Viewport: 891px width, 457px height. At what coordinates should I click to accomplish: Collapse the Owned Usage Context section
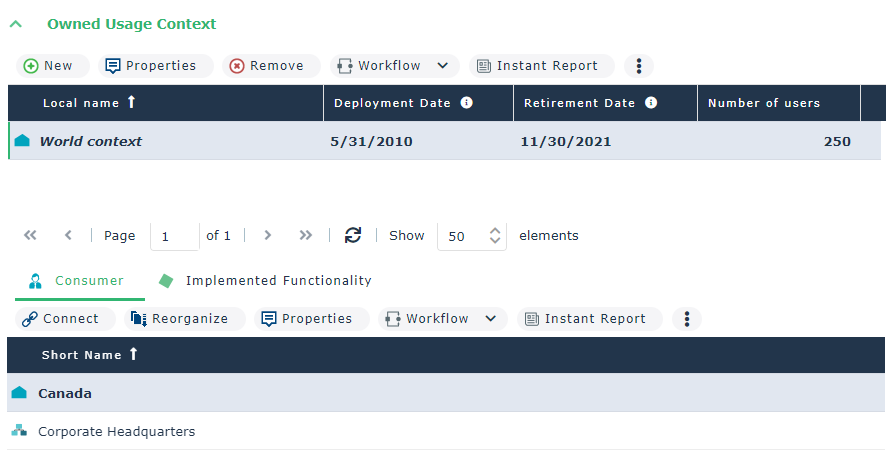click(x=16, y=24)
